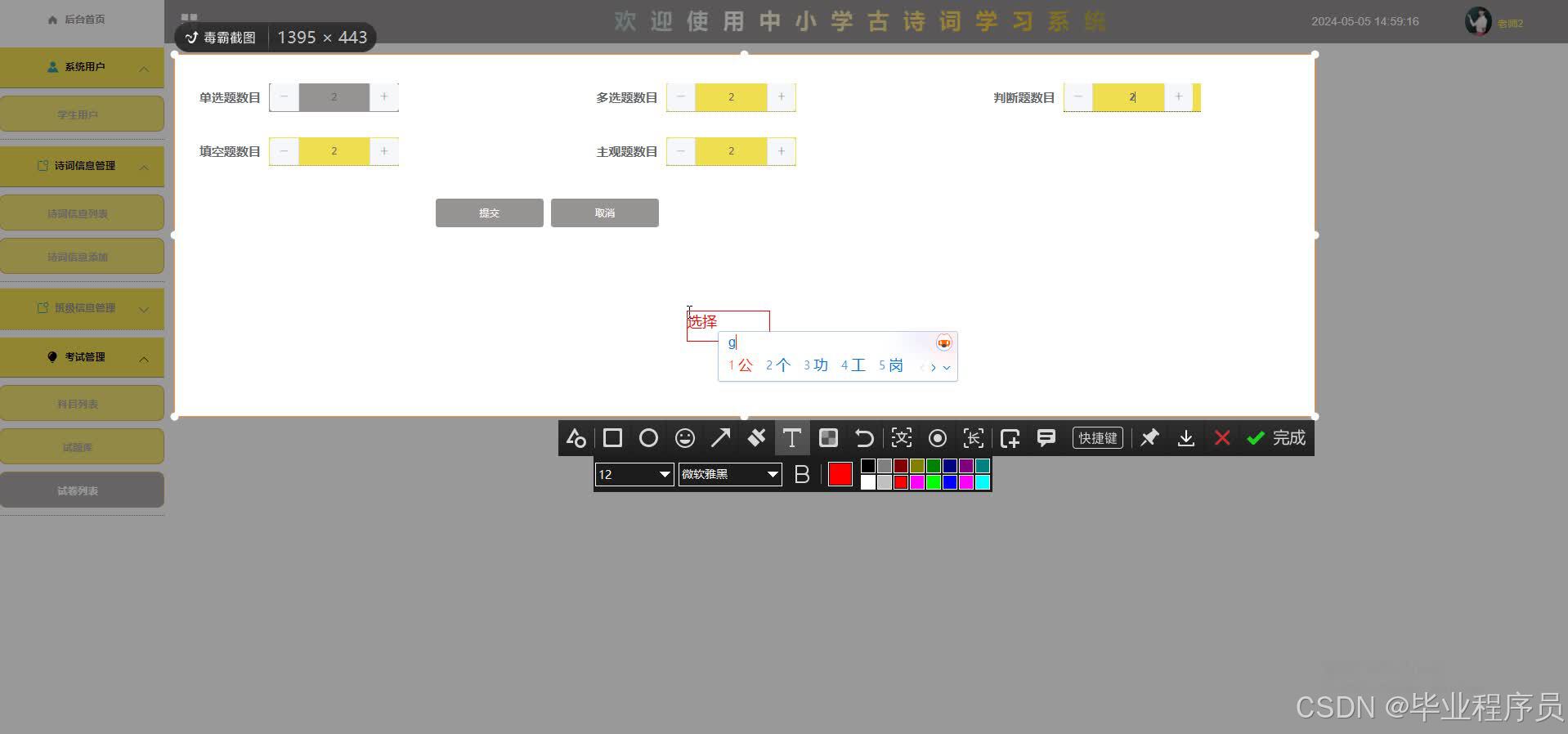This screenshot has height=734, width=1568.
Task: Choose IME candidate 2 个
Action: coord(778,365)
